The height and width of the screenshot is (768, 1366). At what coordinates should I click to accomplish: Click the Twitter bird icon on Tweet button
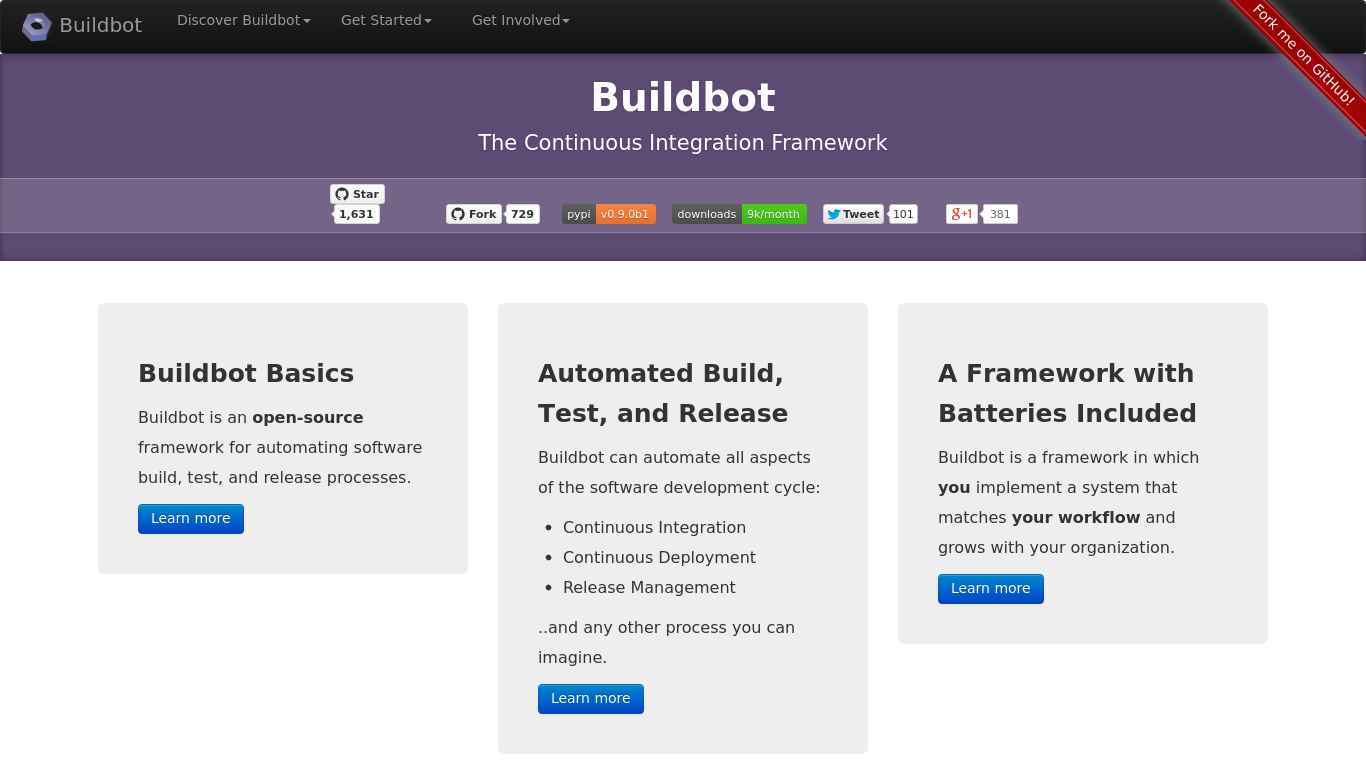832,213
